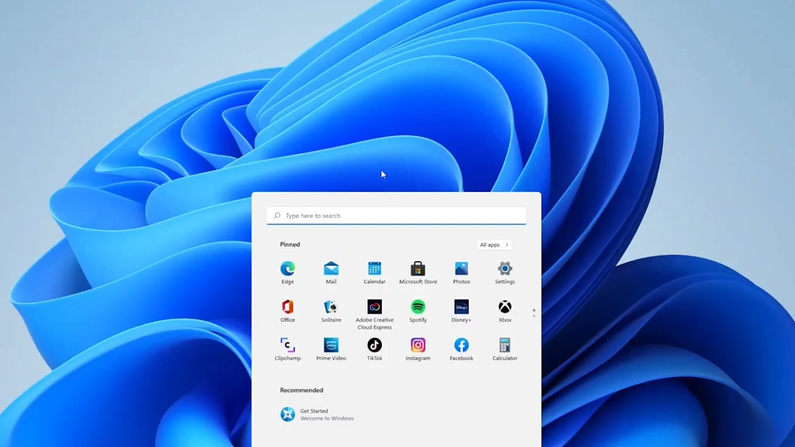The image size is (795, 447).
Task: Click the Type here to search box
Action: coord(400,216)
